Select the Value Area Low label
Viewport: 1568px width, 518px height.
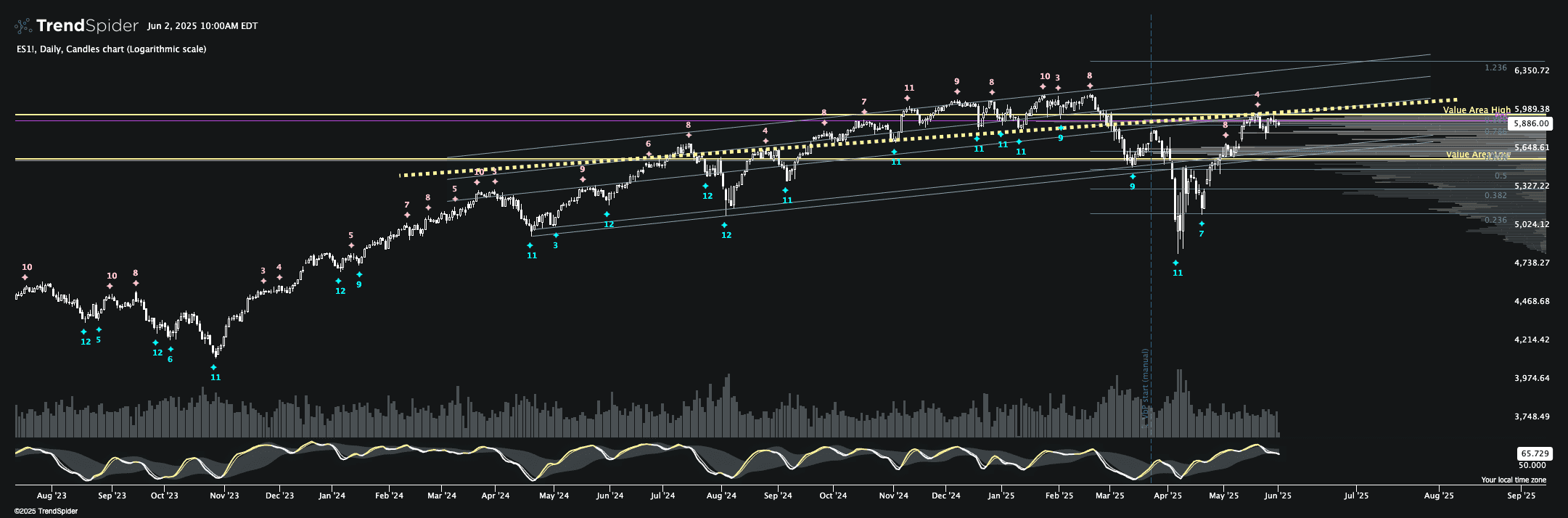(1478, 155)
